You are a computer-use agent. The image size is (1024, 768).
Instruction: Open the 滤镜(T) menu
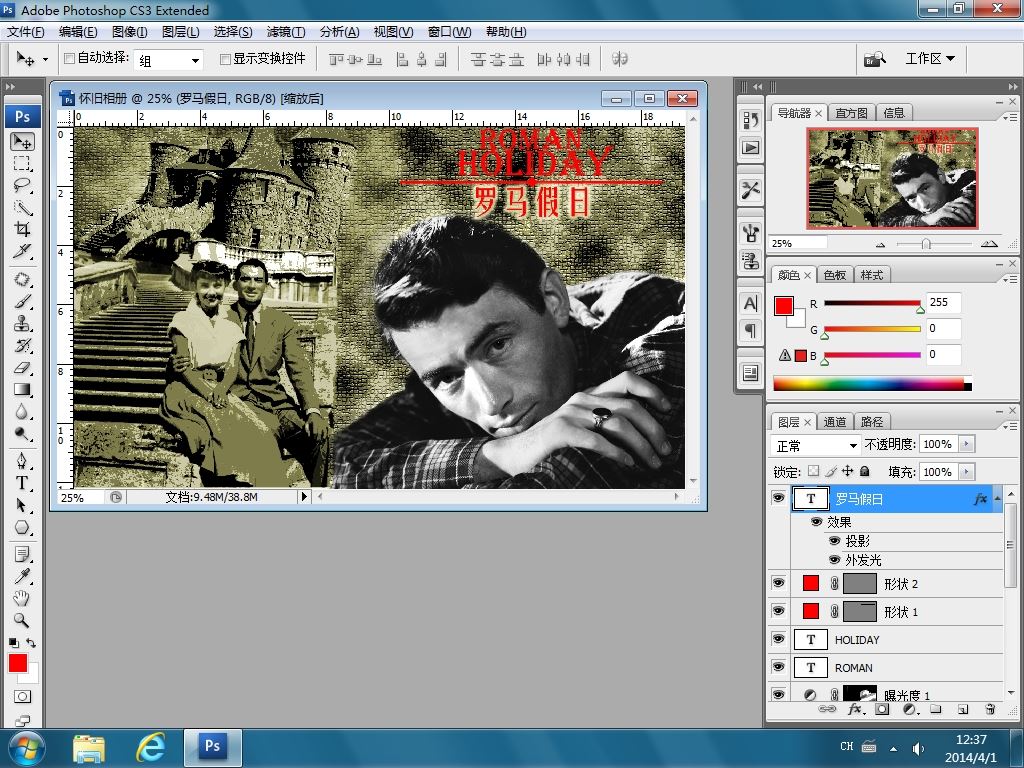pos(285,31)
